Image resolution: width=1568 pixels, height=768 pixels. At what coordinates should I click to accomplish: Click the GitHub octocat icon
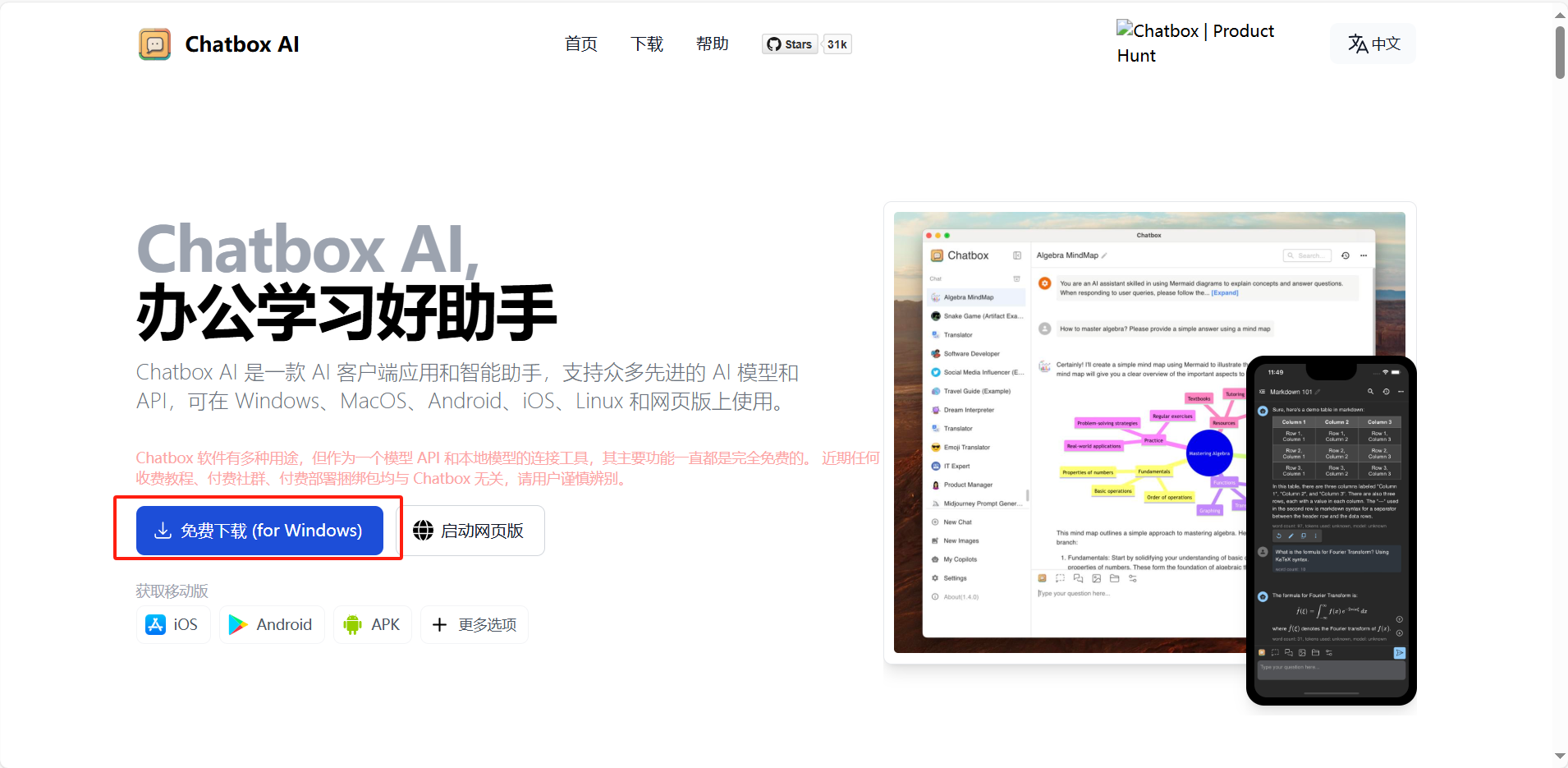pyautogui.click(x=774, y=44)
